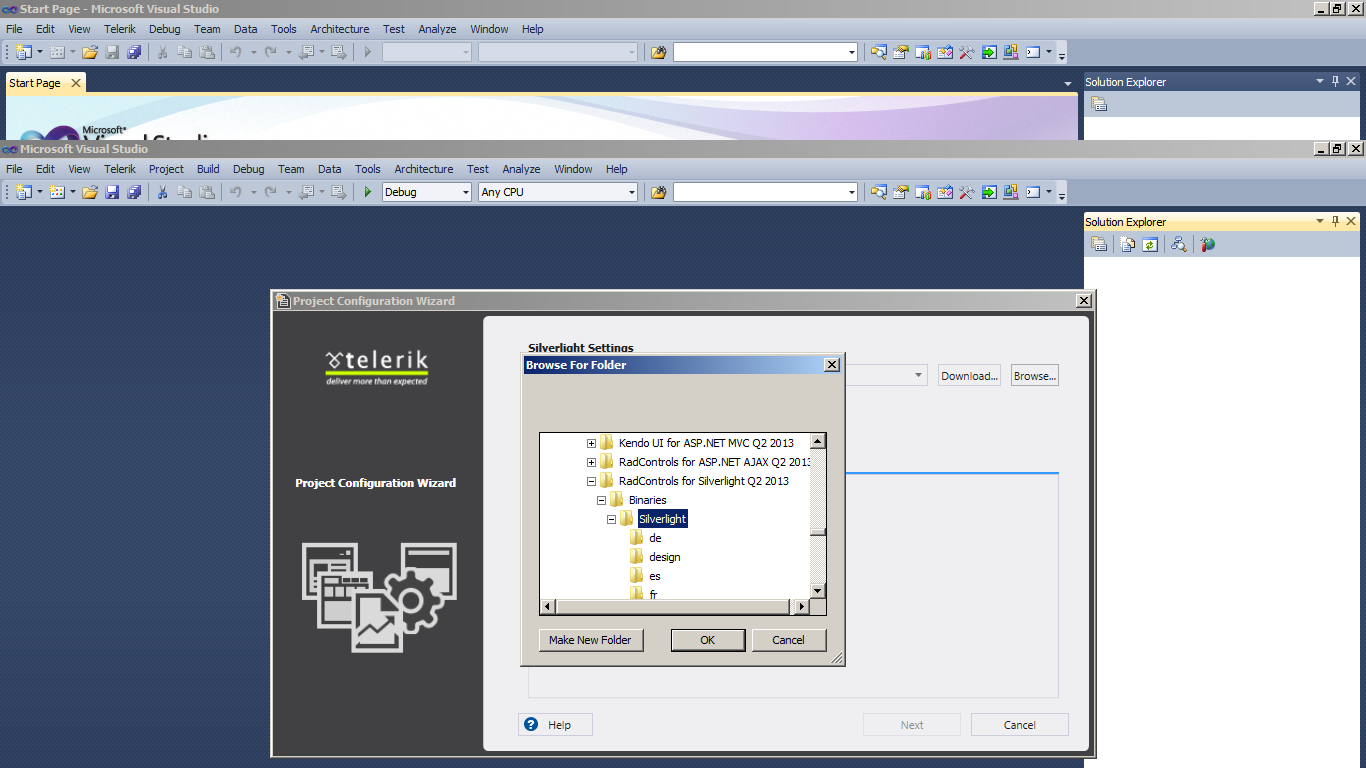Click magnifier diagram icon in front Solution Explorer
The image size is (1366, 768).
1179,244
